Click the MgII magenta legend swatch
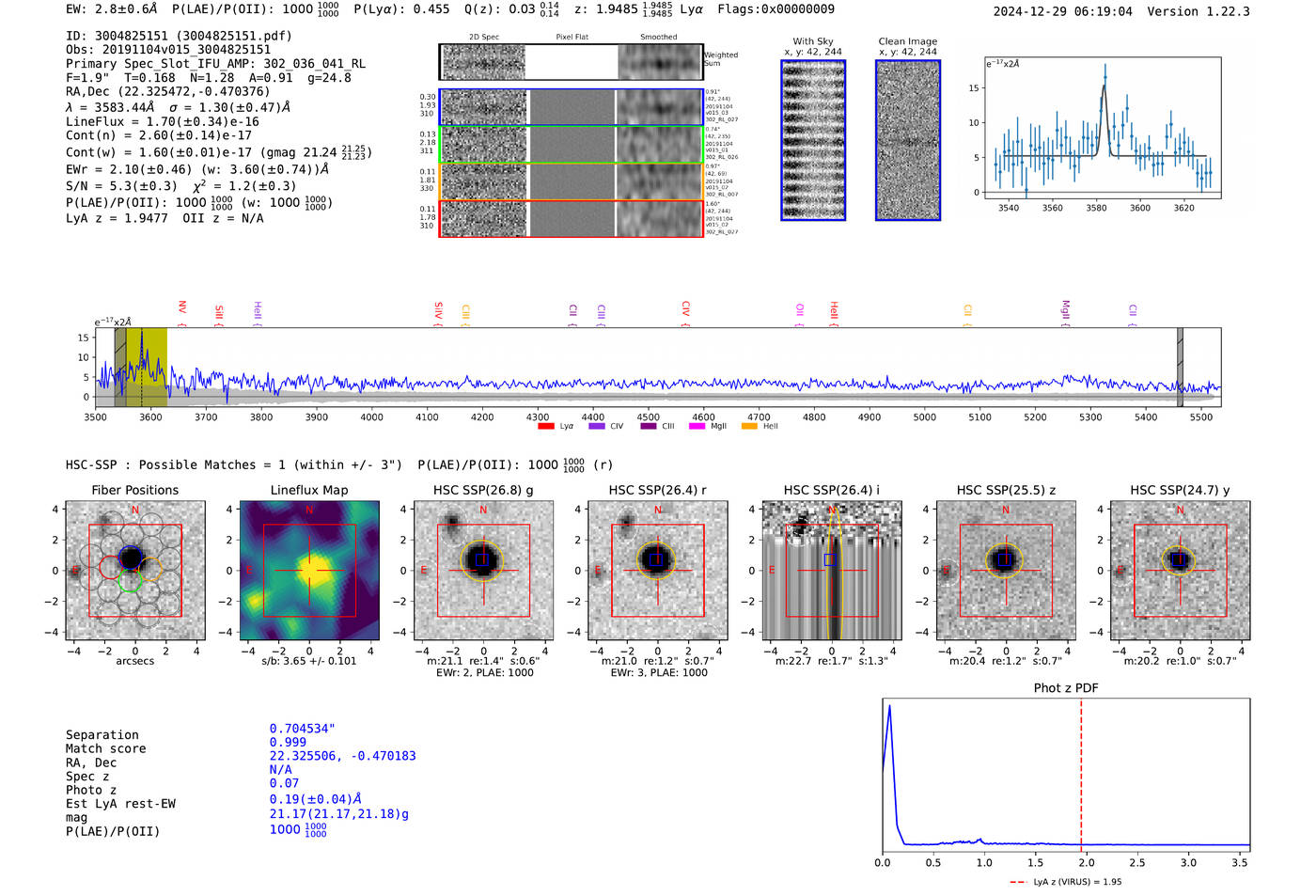 [697, 426]
